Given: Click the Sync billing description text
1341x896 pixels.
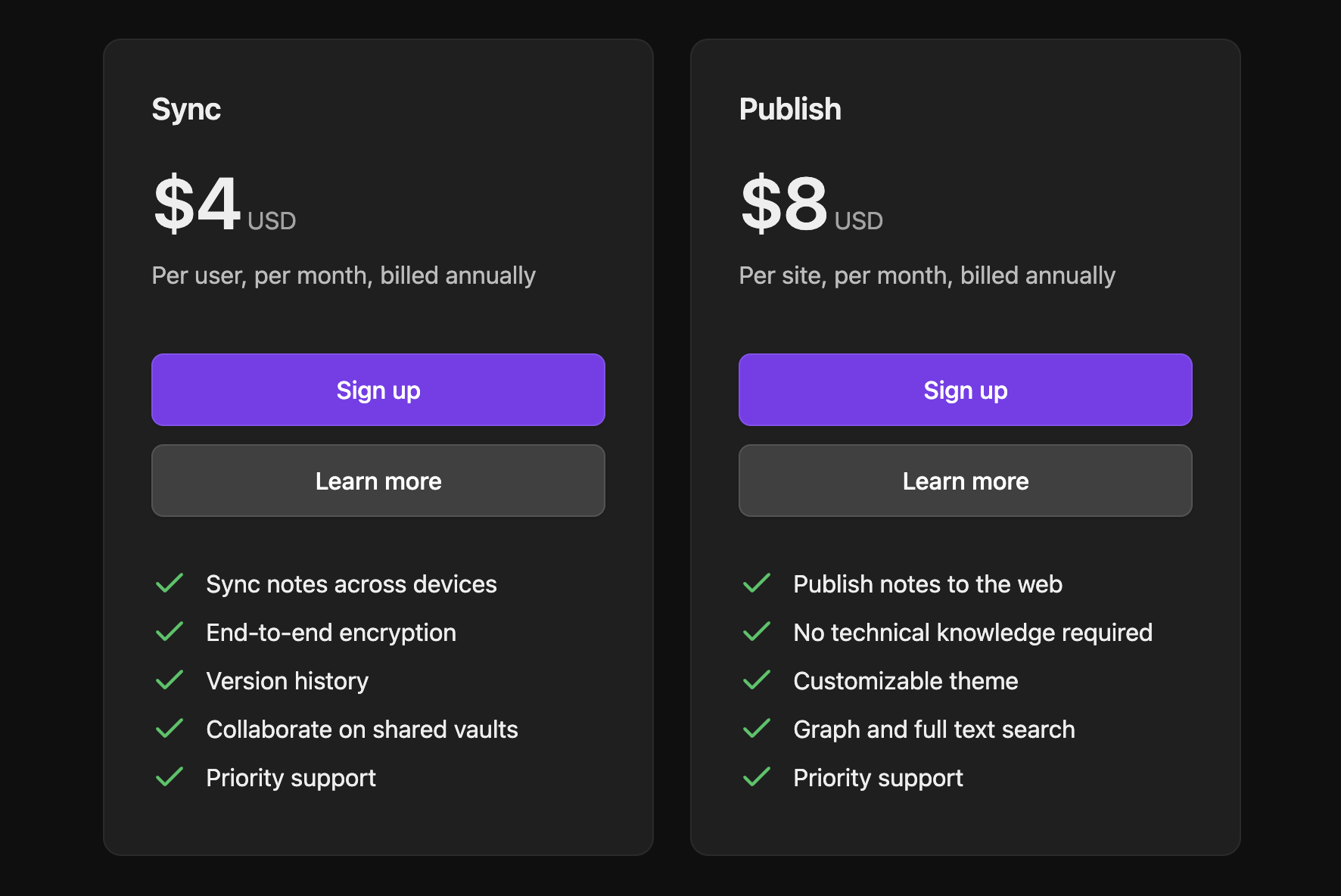Looking at the screenshot, I should pyautogui.click(x=343, y=275).
